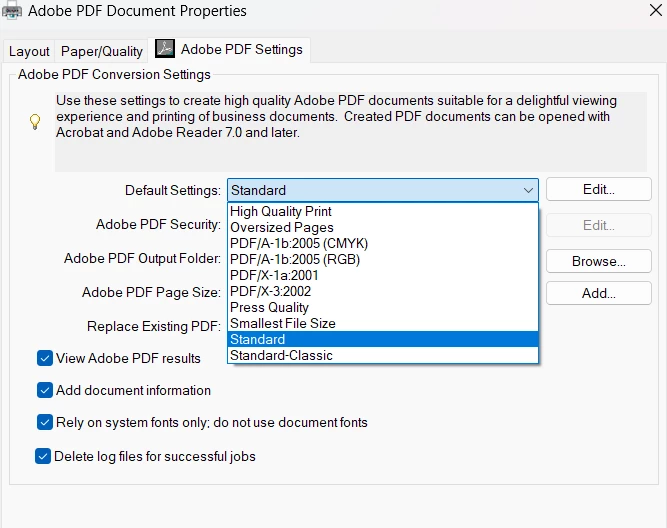Uncheck View Adobe PDF results

click(x=45, y=358)
